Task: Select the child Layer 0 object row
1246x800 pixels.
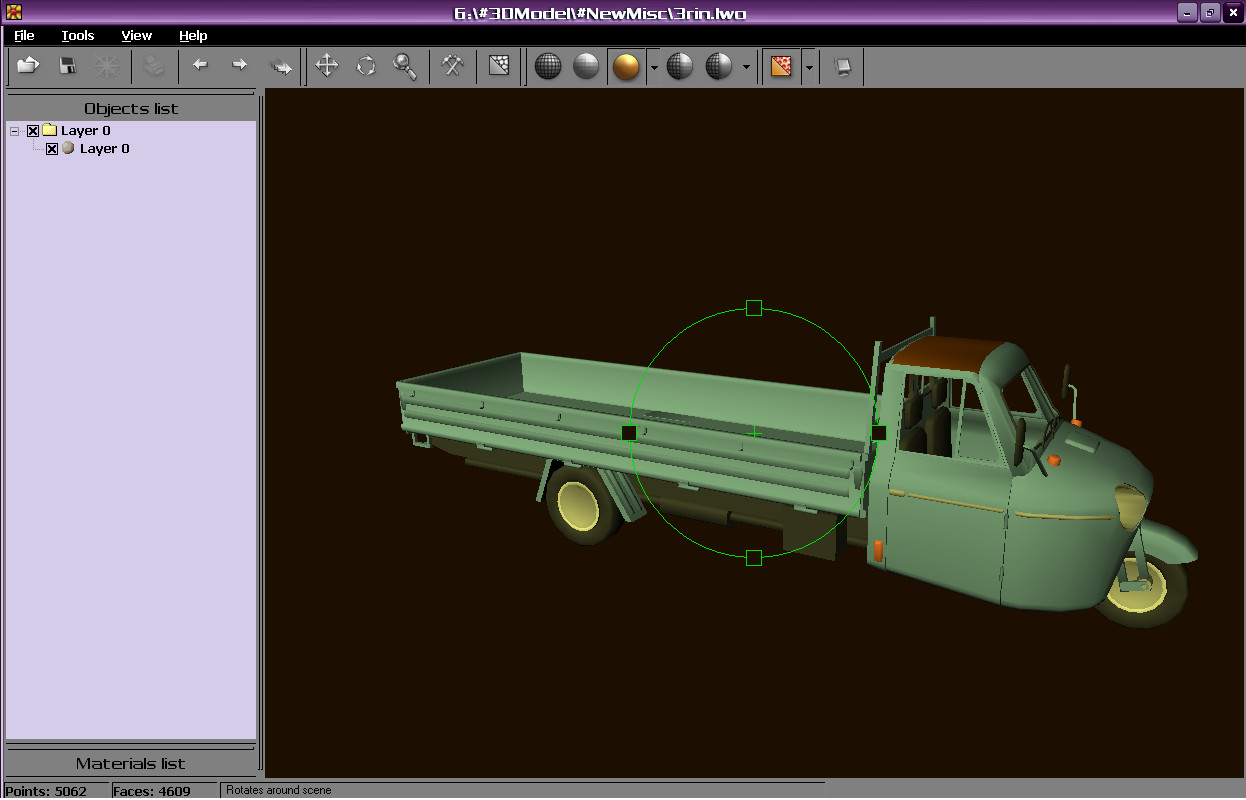Action: pos(104,148)
